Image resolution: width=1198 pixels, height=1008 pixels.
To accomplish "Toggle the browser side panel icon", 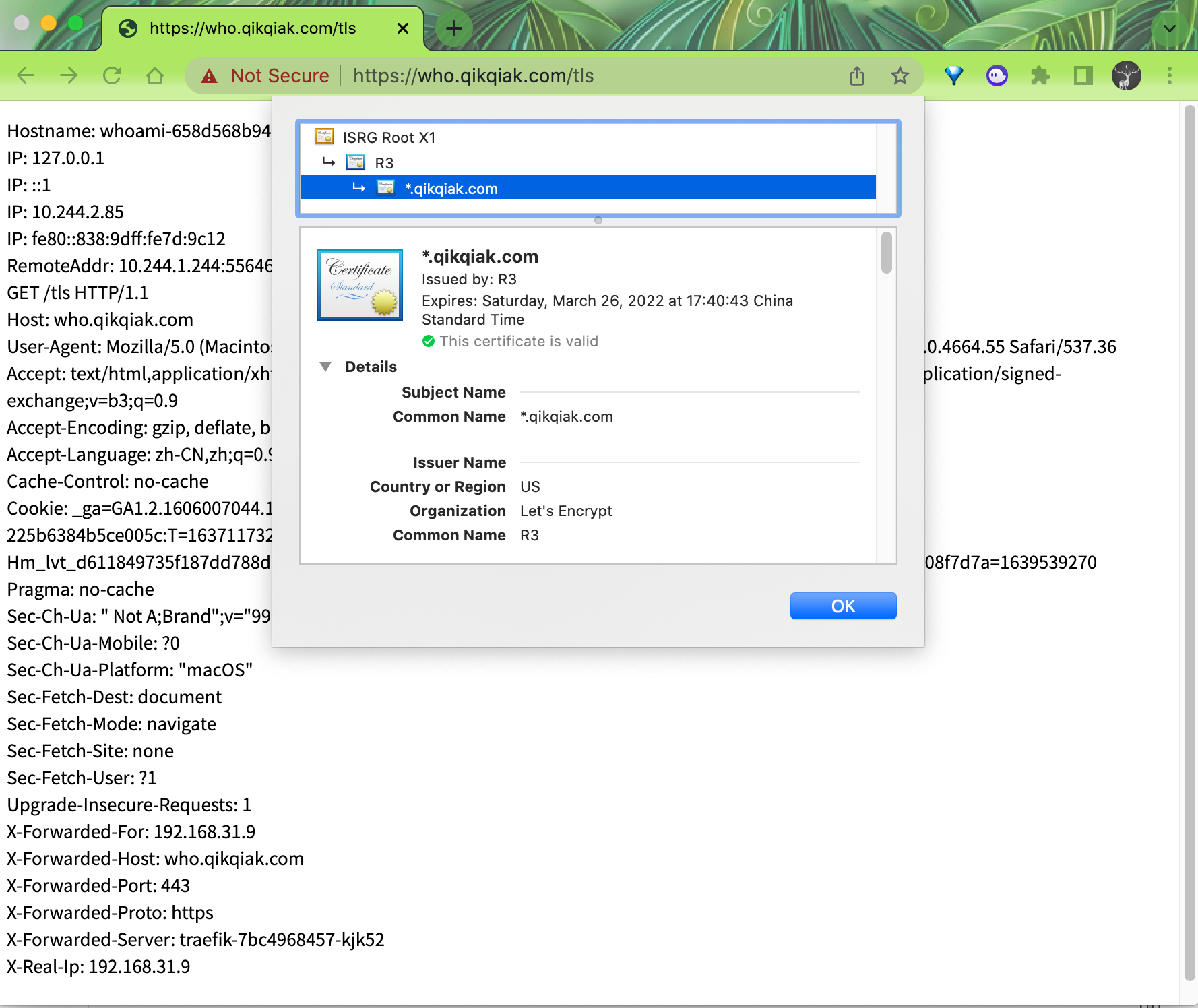I will coord(1083,75).
